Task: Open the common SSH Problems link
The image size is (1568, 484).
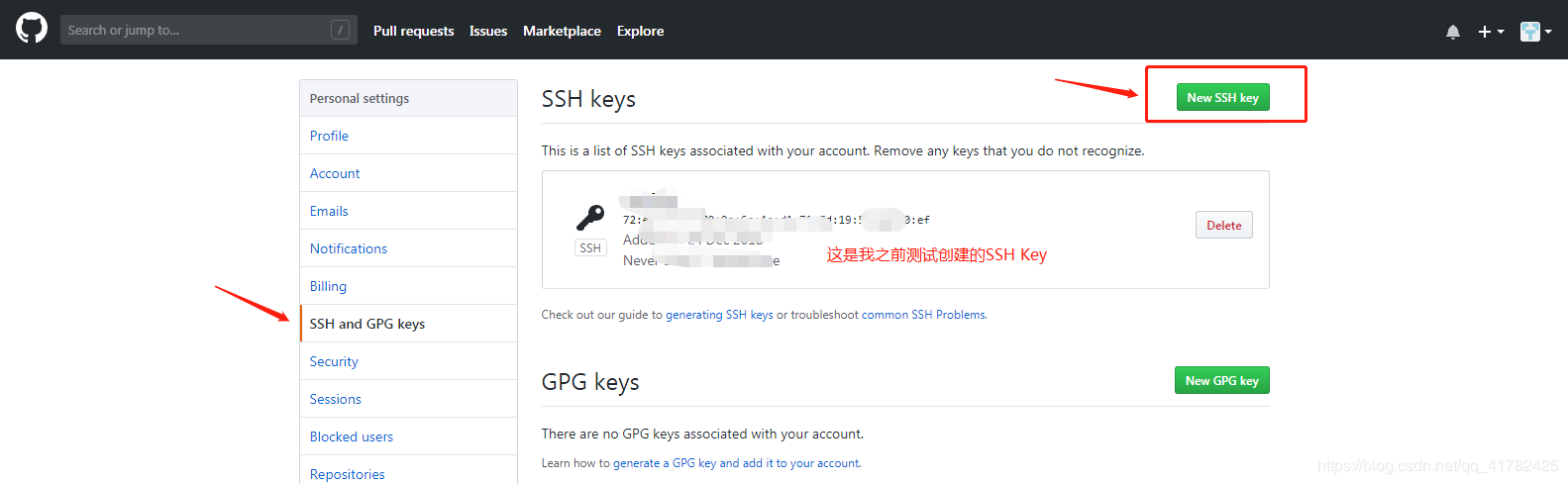Action: (x=923, y=315)
